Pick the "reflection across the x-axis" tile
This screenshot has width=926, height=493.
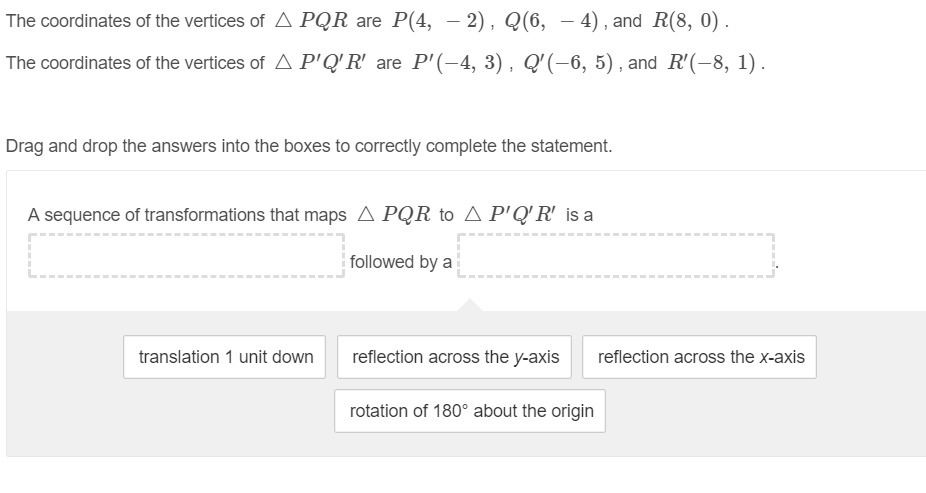pos(699,357)
